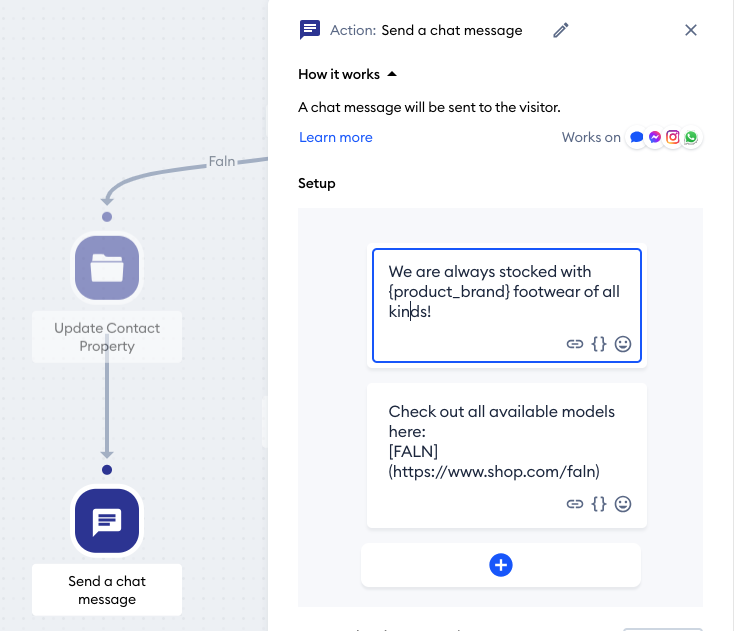Click the chat bubble icon beside Action title
The width and height of the screenshot is (734, 631).
point(310,30)
